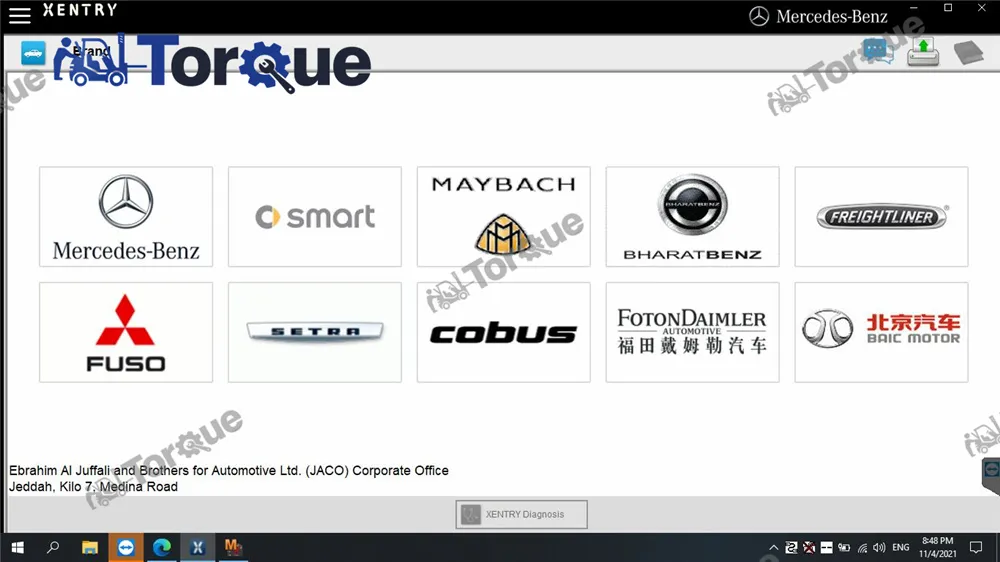Select the smart brand tile
Screen dimensions: 1000x562
coord(314,217)
